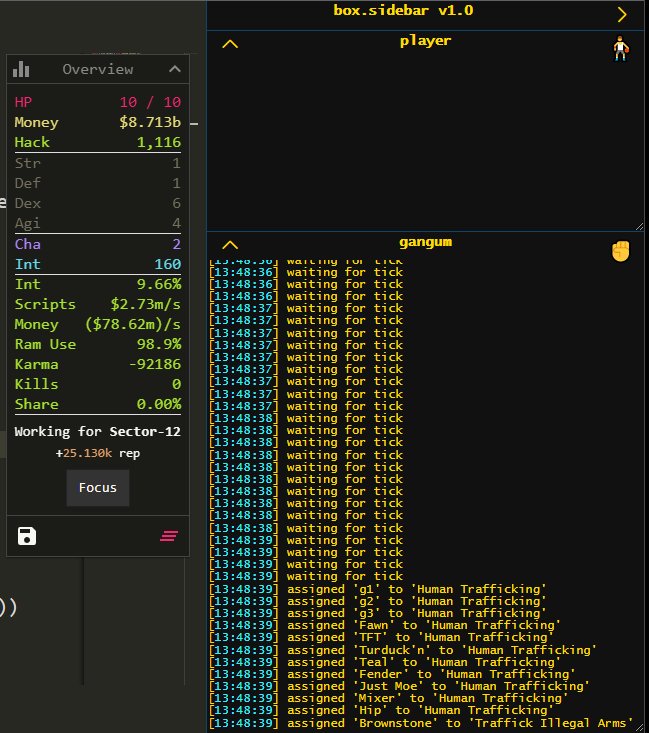Click the Def stat row
Image resolution: width=649 pixels, height=733 pixels.
(x=98, y=183)
